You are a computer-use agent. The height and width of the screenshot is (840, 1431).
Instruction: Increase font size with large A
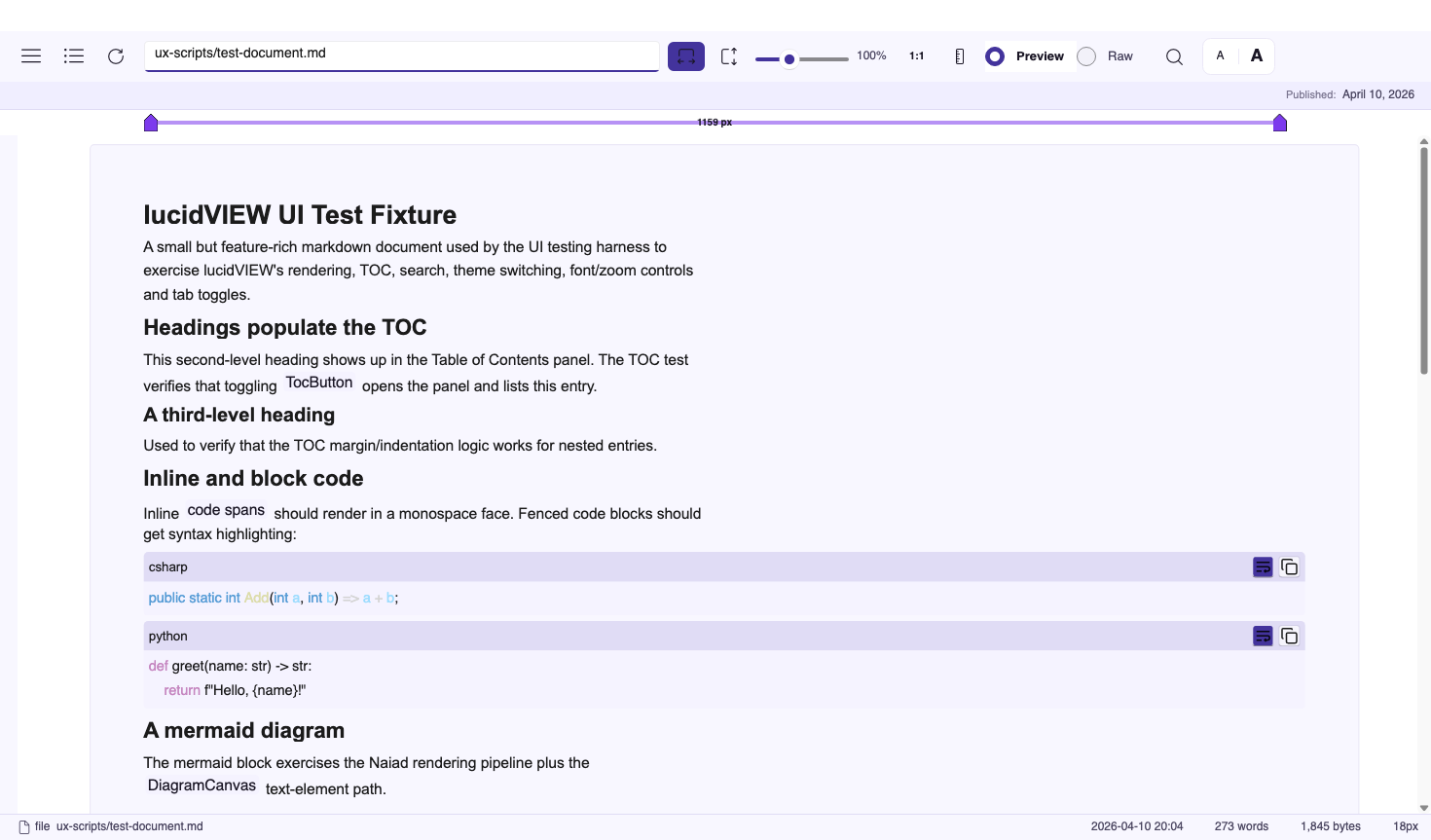[x=1257, y=55]
